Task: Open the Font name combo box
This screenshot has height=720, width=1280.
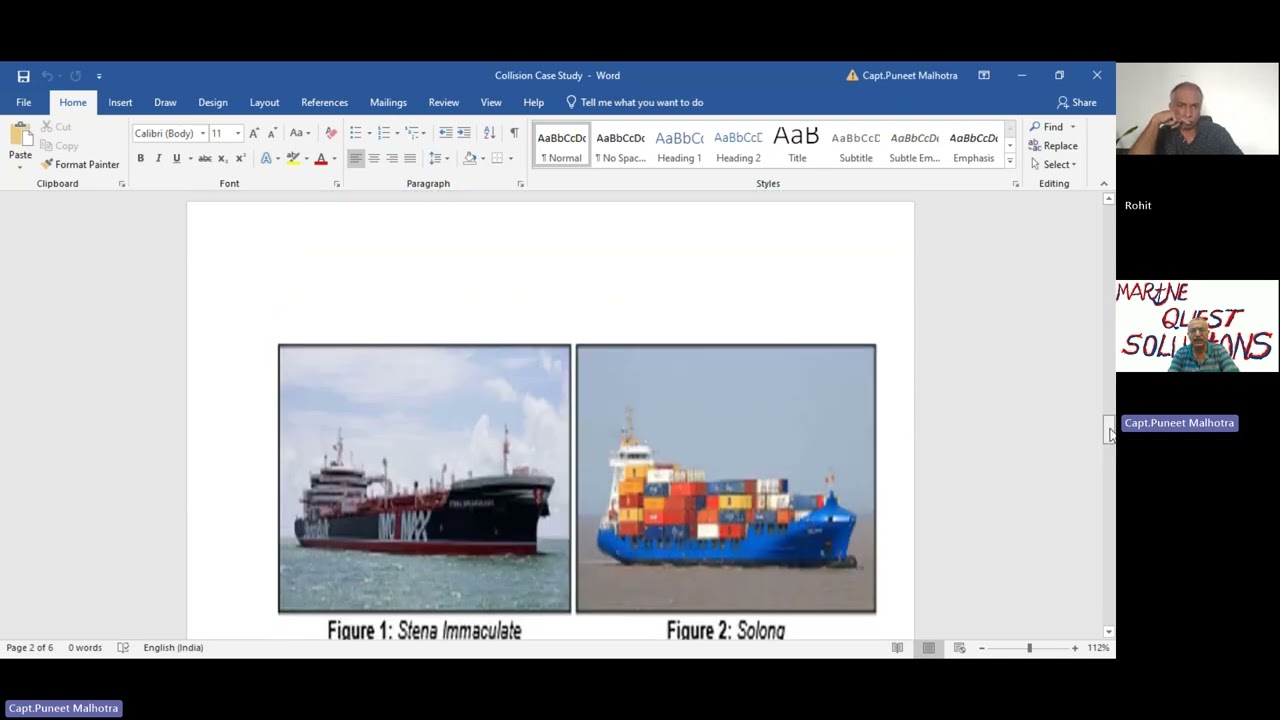Action: (170, 133)
